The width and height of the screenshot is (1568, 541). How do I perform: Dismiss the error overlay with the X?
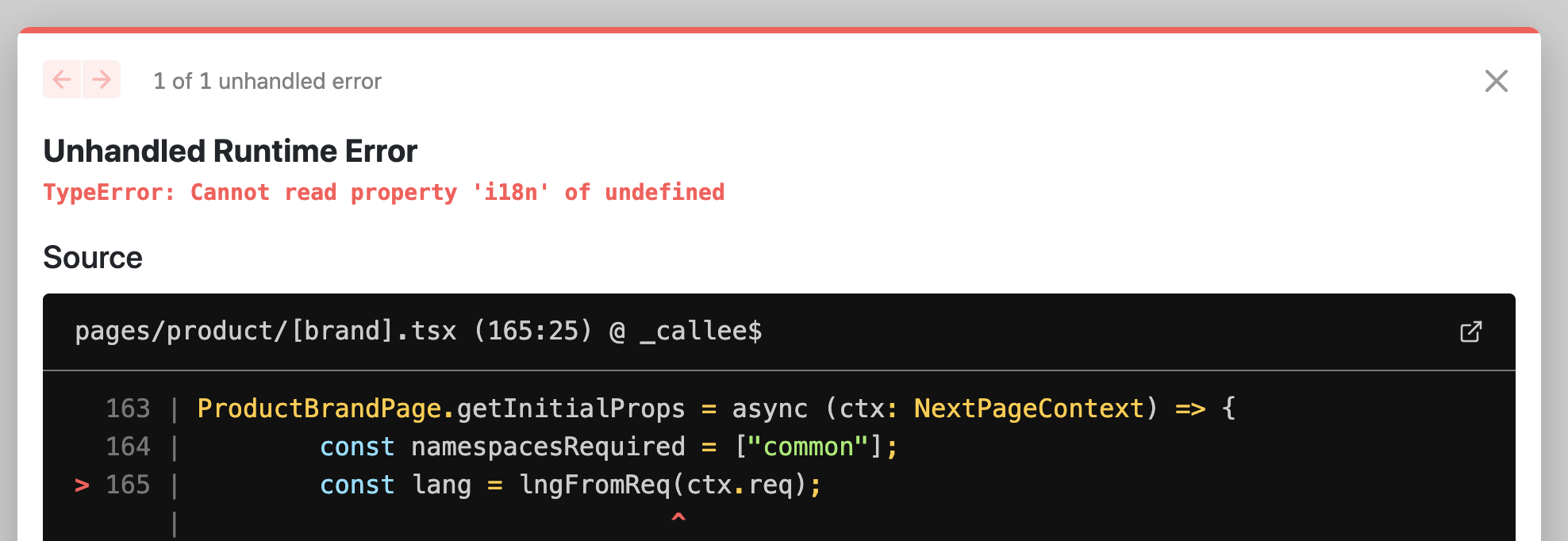(x=1497, y=80)
